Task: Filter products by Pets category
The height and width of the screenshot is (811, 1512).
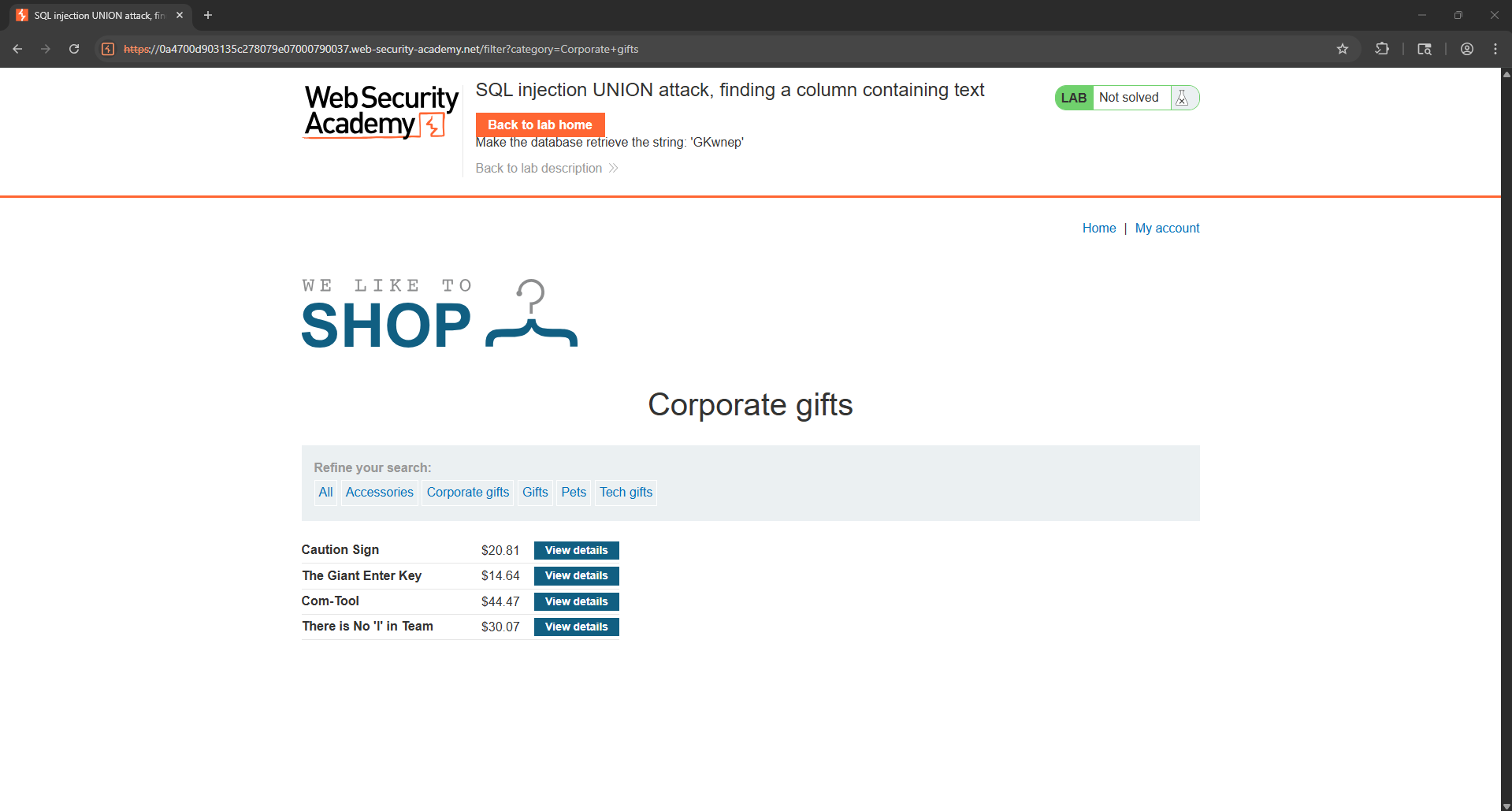Action: (574, 493)
